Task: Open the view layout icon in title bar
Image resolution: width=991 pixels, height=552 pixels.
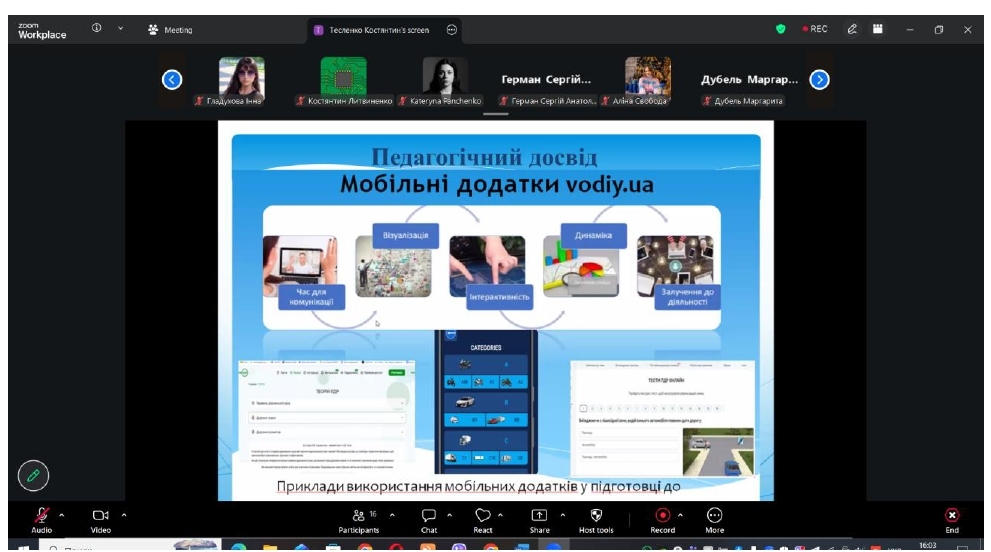Action: 878,29
